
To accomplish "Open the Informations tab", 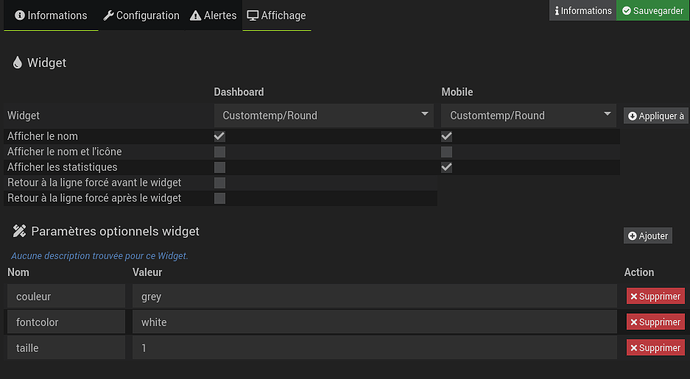I will pos(51,15).
